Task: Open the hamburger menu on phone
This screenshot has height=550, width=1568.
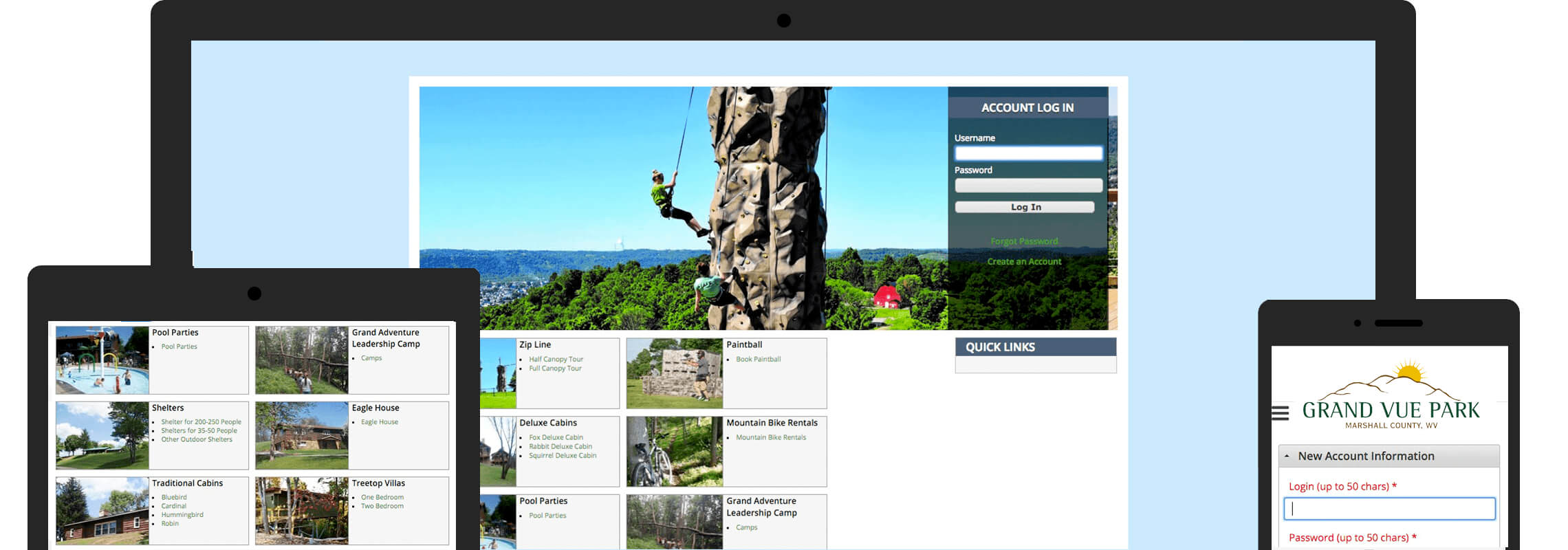Action: pos(1280,413)
